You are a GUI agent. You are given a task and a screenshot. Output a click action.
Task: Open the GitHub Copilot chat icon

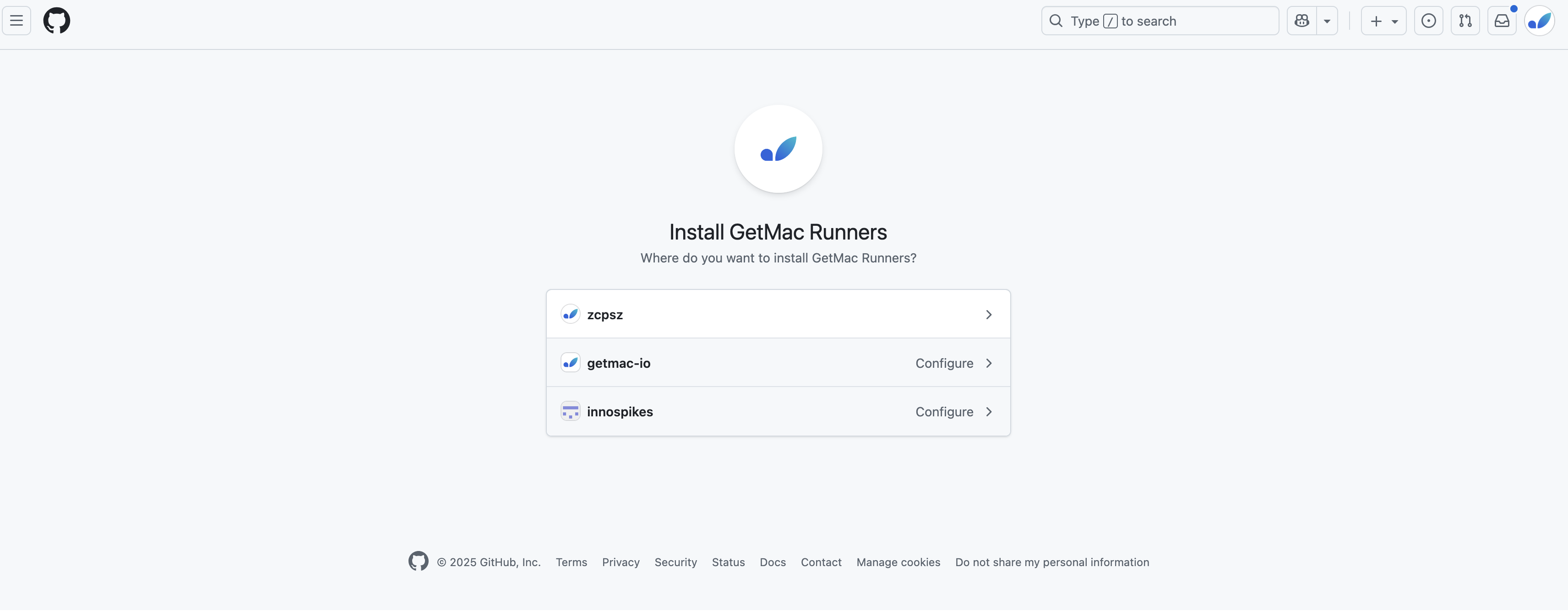click(1301, 20)
